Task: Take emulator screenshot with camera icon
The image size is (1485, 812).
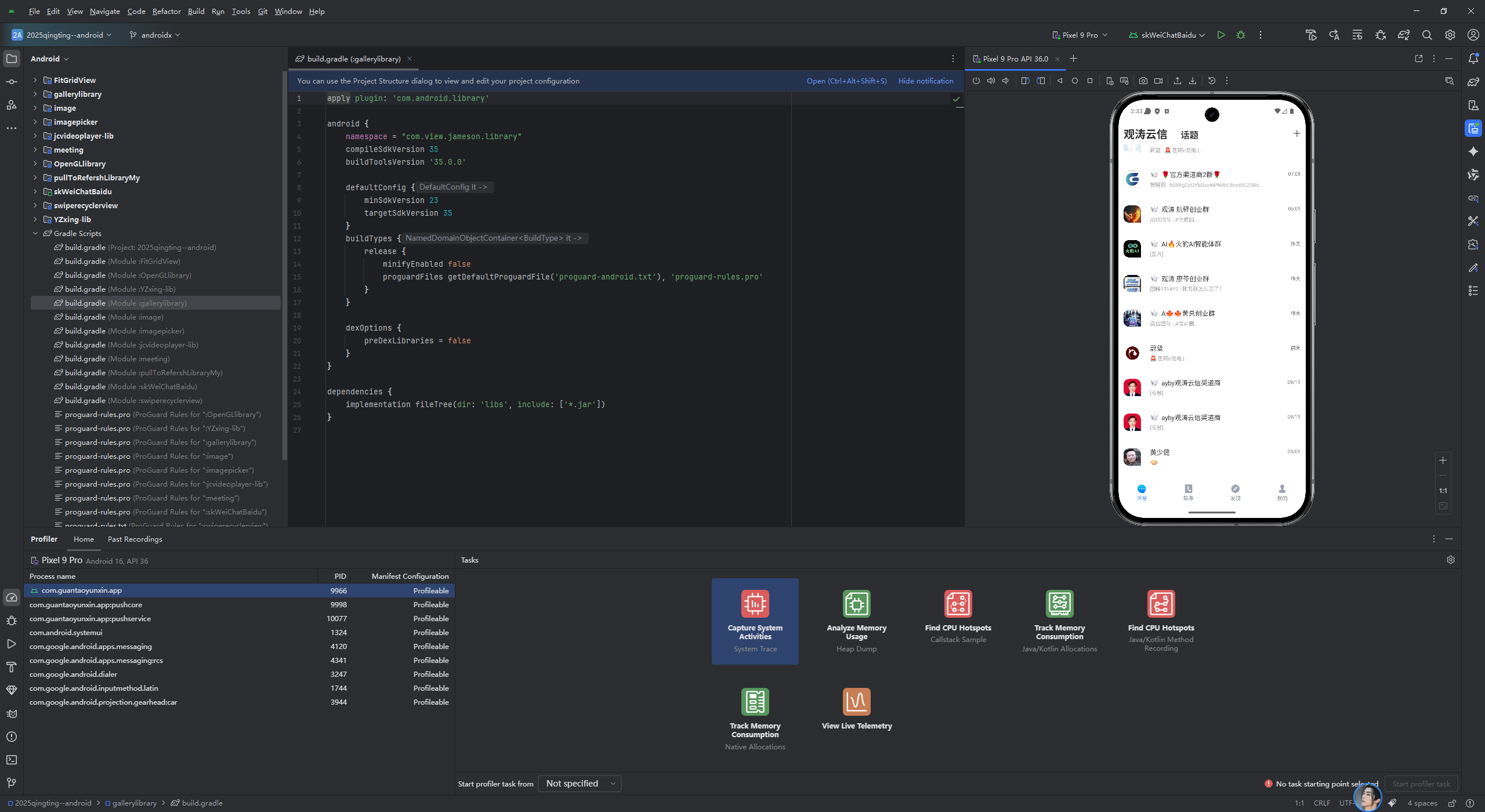Action: pos(1143,81)
